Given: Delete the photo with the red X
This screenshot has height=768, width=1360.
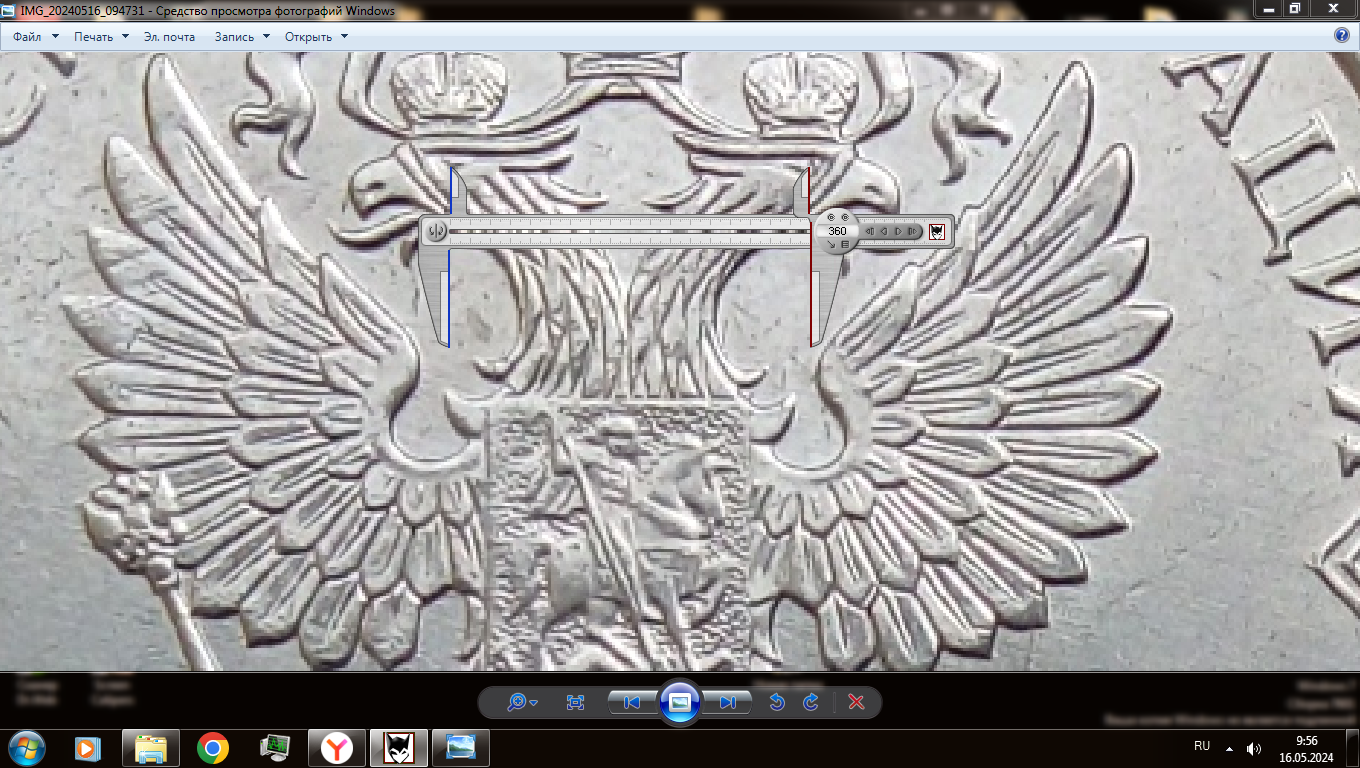Looking at the screenshot, I should (x=856, y=703).
